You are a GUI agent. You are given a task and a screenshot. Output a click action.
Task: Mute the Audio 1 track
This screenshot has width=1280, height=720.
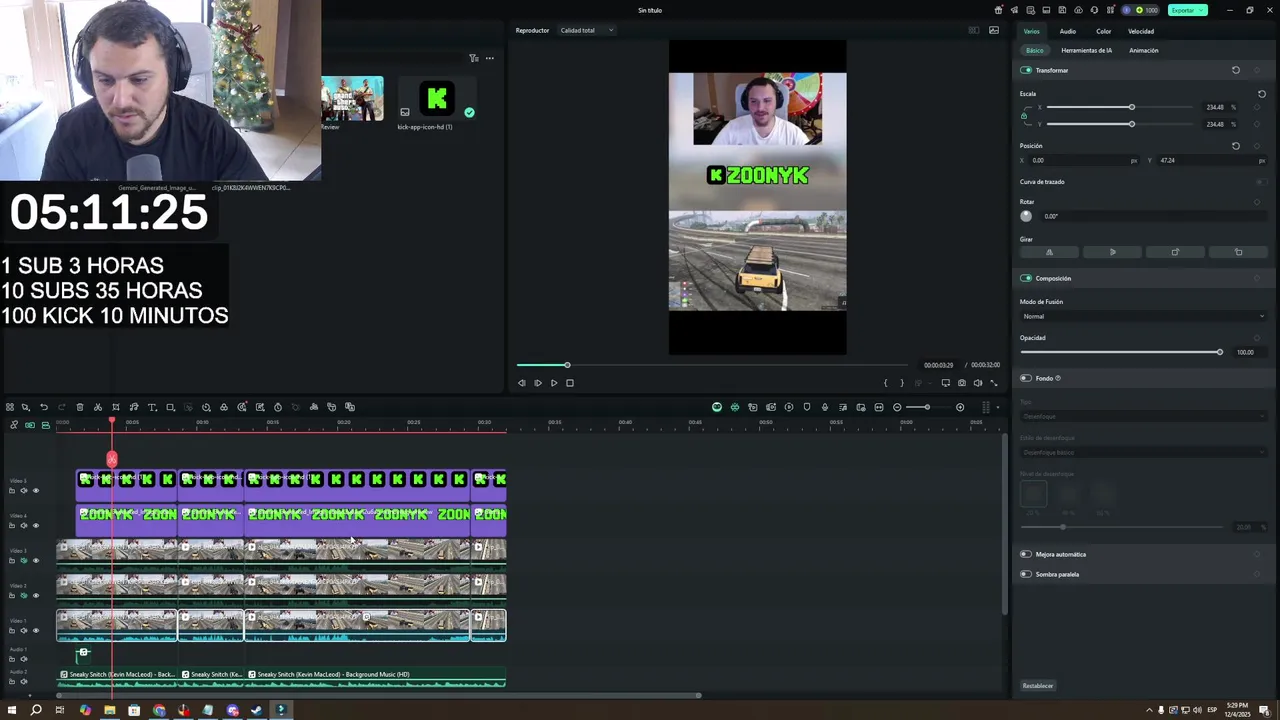coord(24,659)
